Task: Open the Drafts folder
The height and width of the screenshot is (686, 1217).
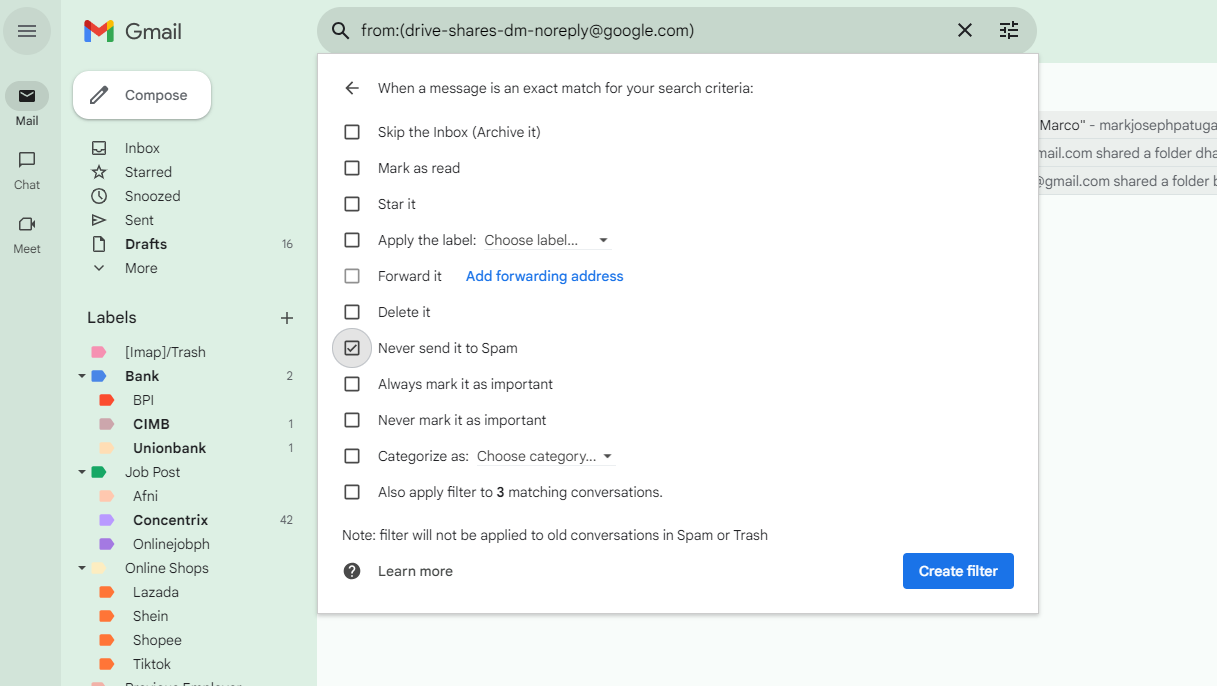Action: pyautogui.click(x=146, y=244)
